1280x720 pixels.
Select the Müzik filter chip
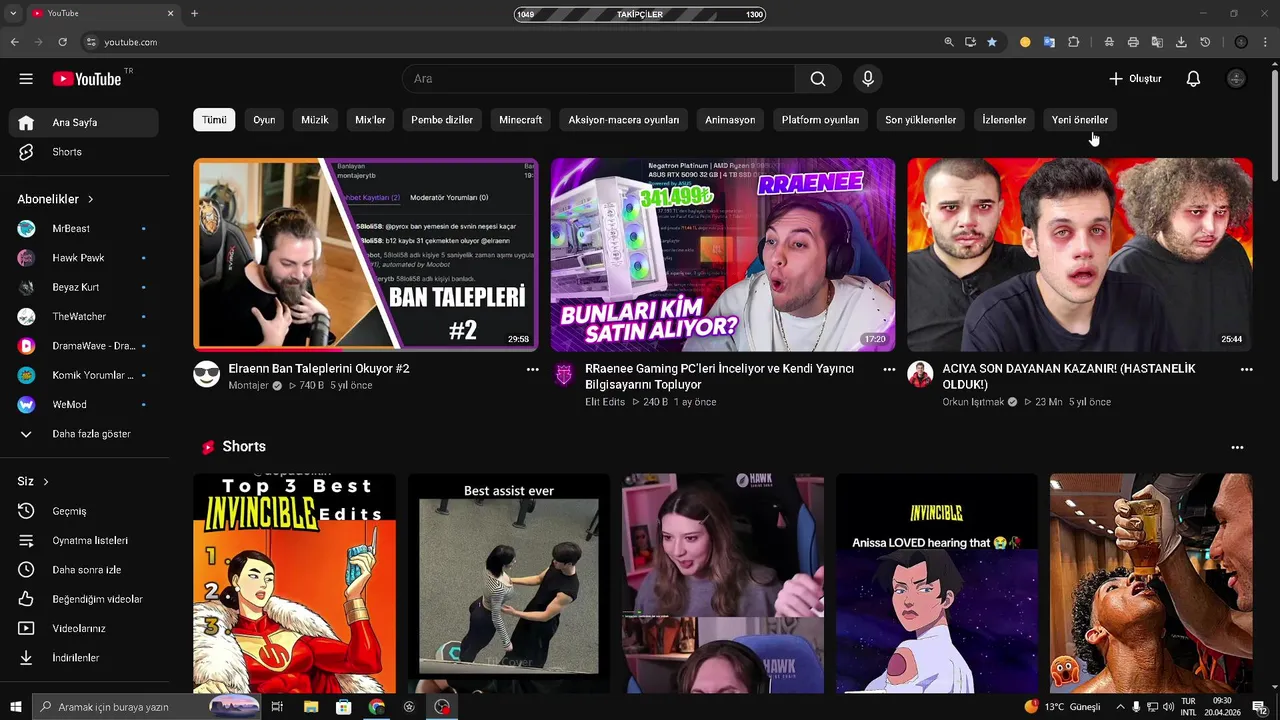(x=315, y=120)
